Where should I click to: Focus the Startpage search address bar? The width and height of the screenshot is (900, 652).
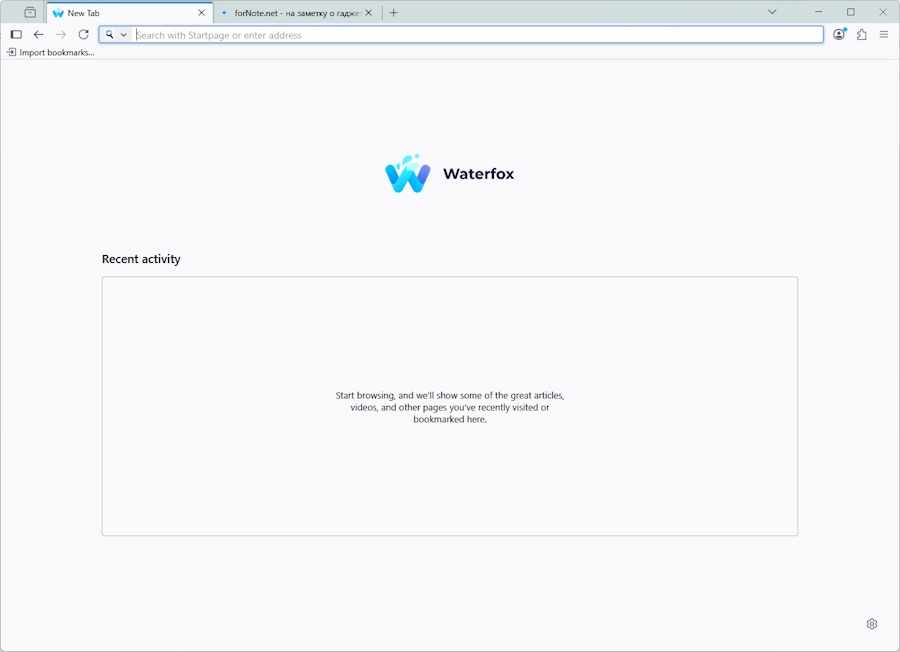click(470, 35)
